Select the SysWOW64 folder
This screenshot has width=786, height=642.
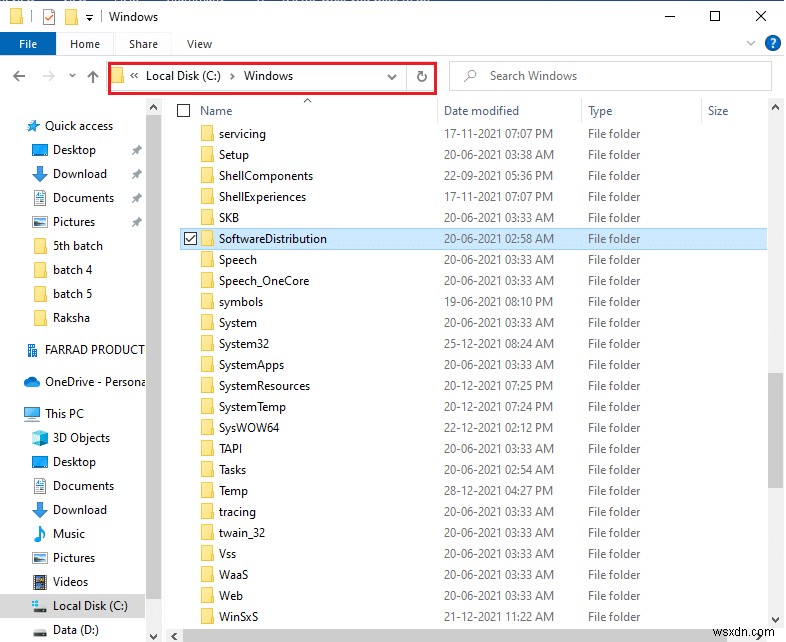tap(249, 427)
